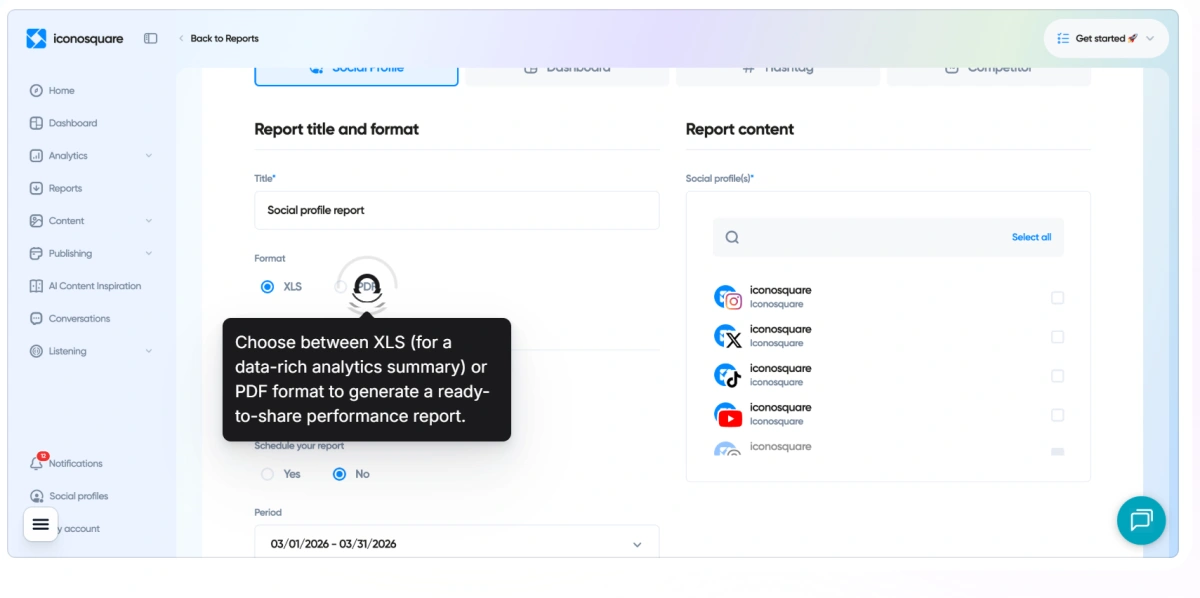Open AI Content Inspiration page
The height and width of the screenshot is (598, 1200).
(95, 286)
